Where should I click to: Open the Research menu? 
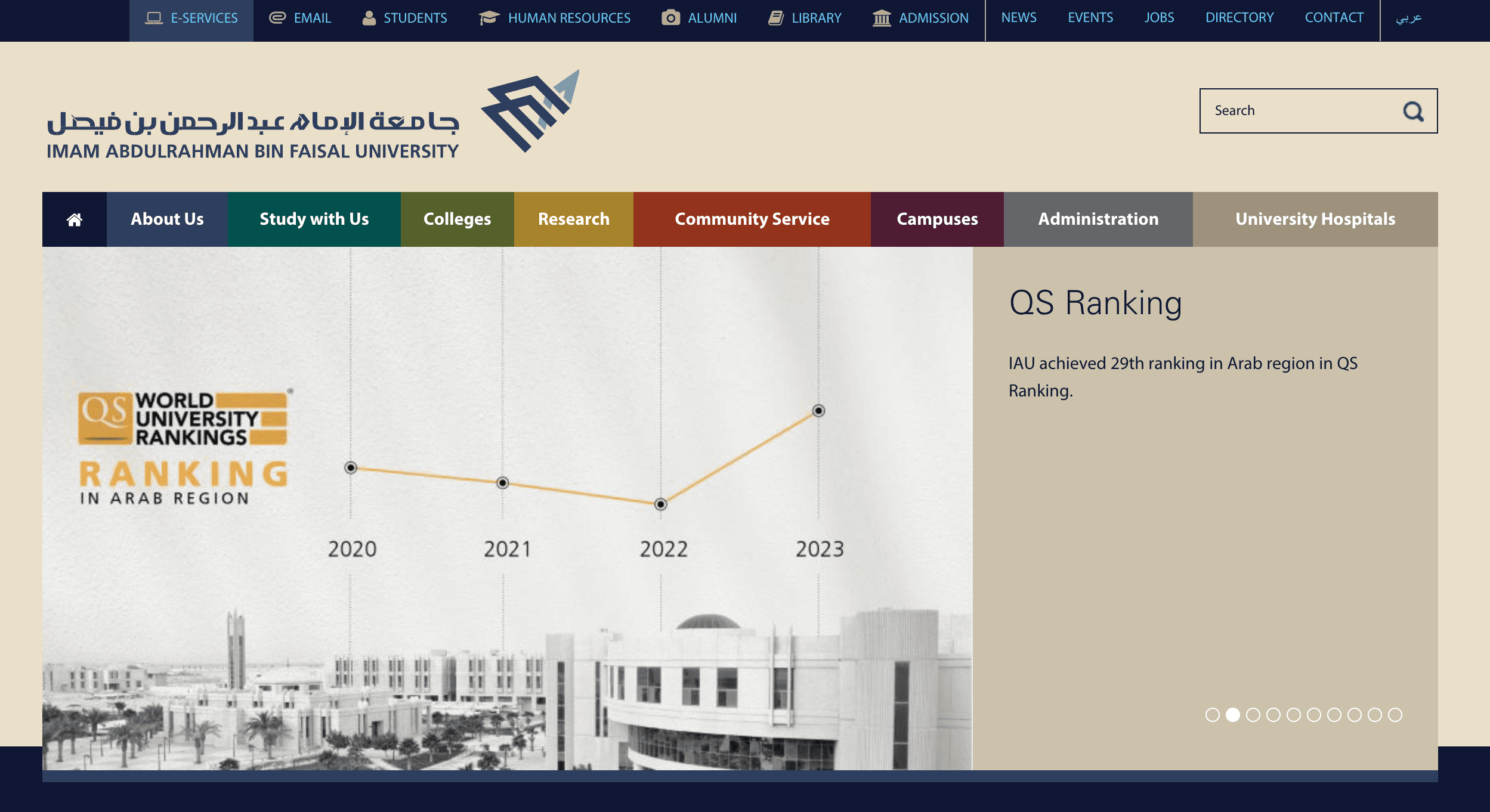point(574,219)
